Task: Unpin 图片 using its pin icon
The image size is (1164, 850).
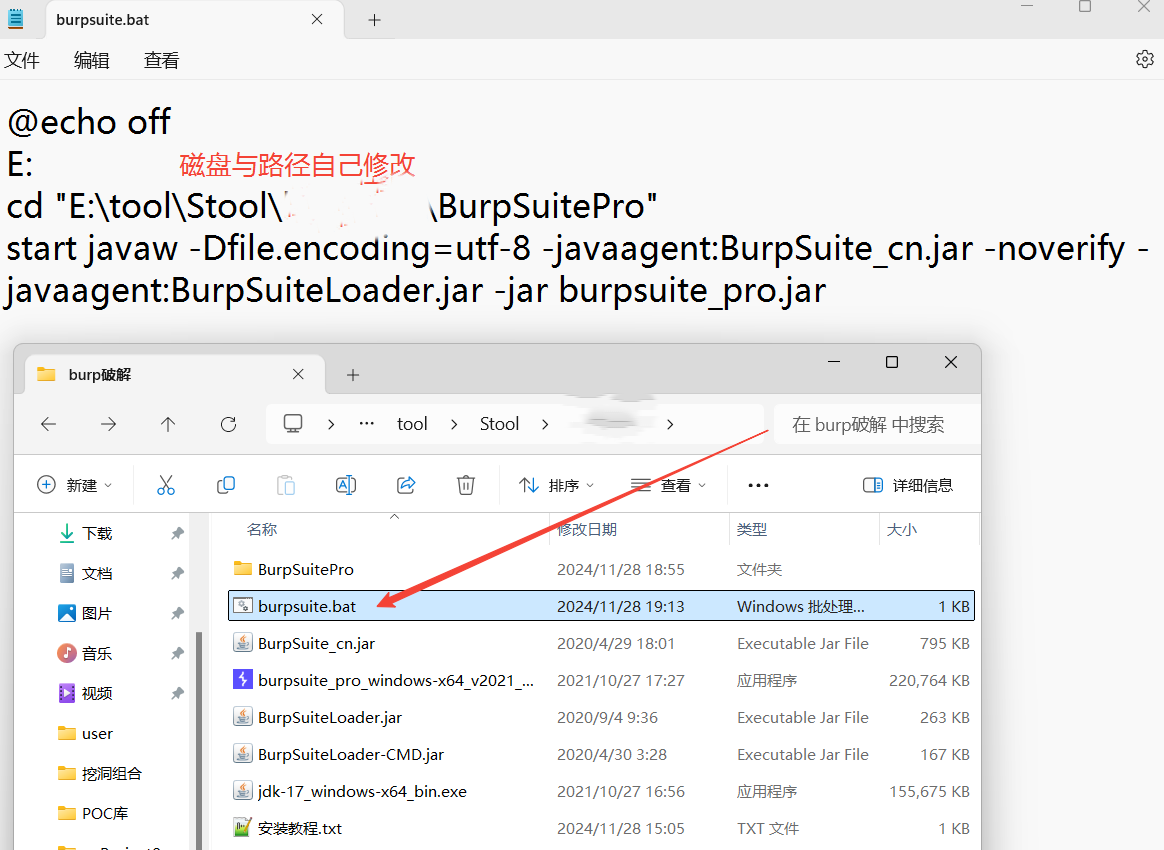Action: pyautogui.click(x=177, y=613)
